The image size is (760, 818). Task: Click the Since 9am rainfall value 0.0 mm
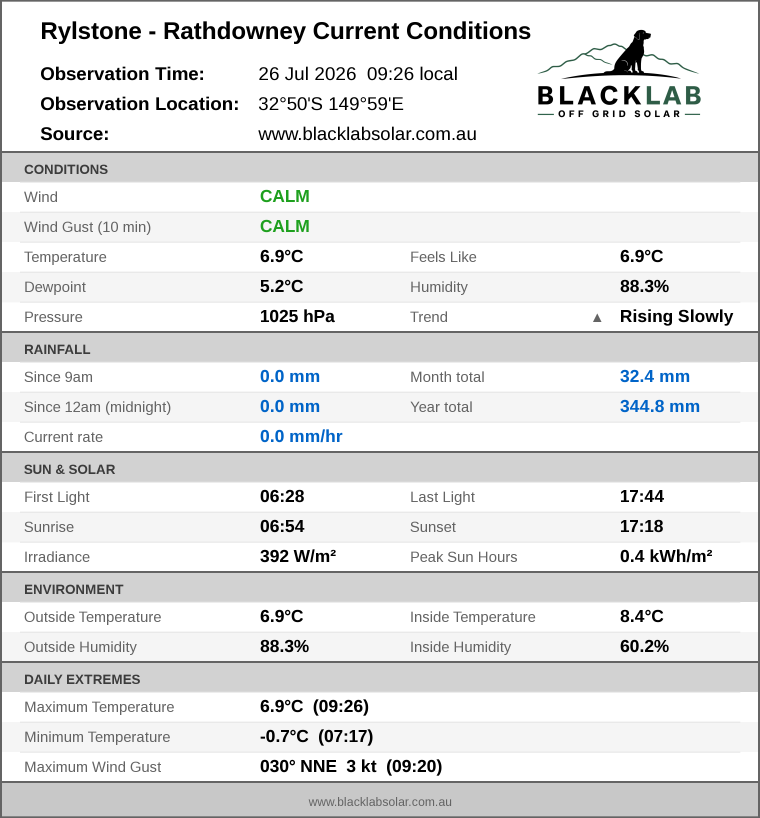tap(290, 377)
